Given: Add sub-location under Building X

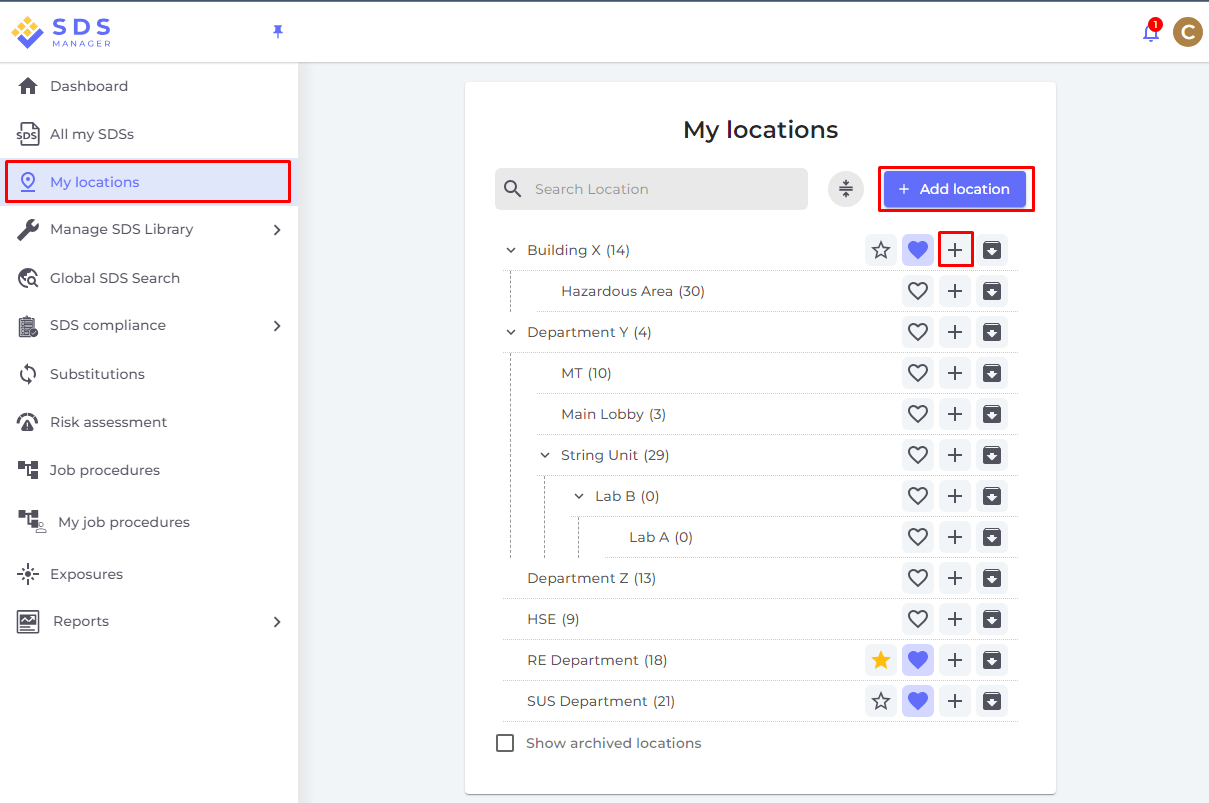Looking at the screenshot, I should pyautogui.click(x=955, y=250).
